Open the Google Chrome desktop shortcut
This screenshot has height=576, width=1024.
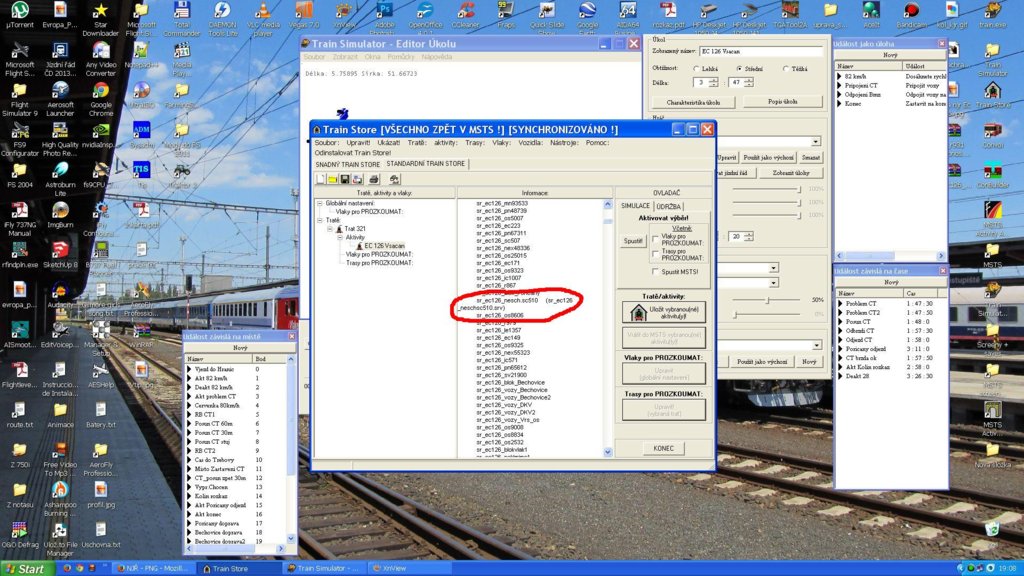pyautogui.click(x=101, y=94)
